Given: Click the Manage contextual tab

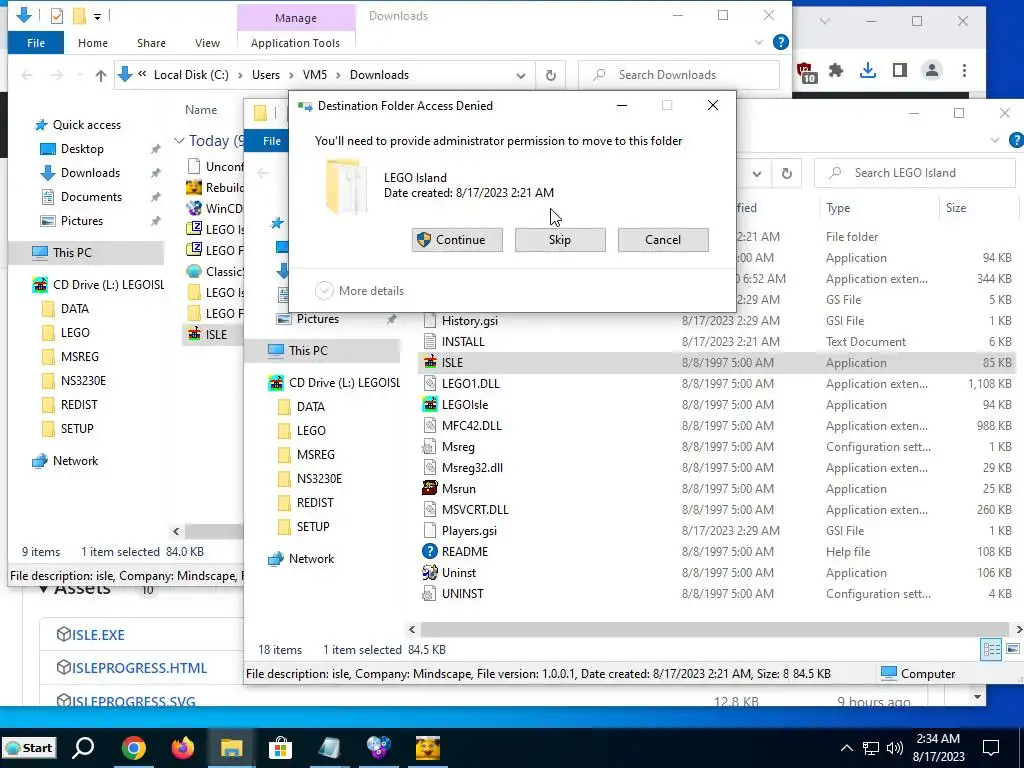Looking at the screenshot, I should pos(296,18).
